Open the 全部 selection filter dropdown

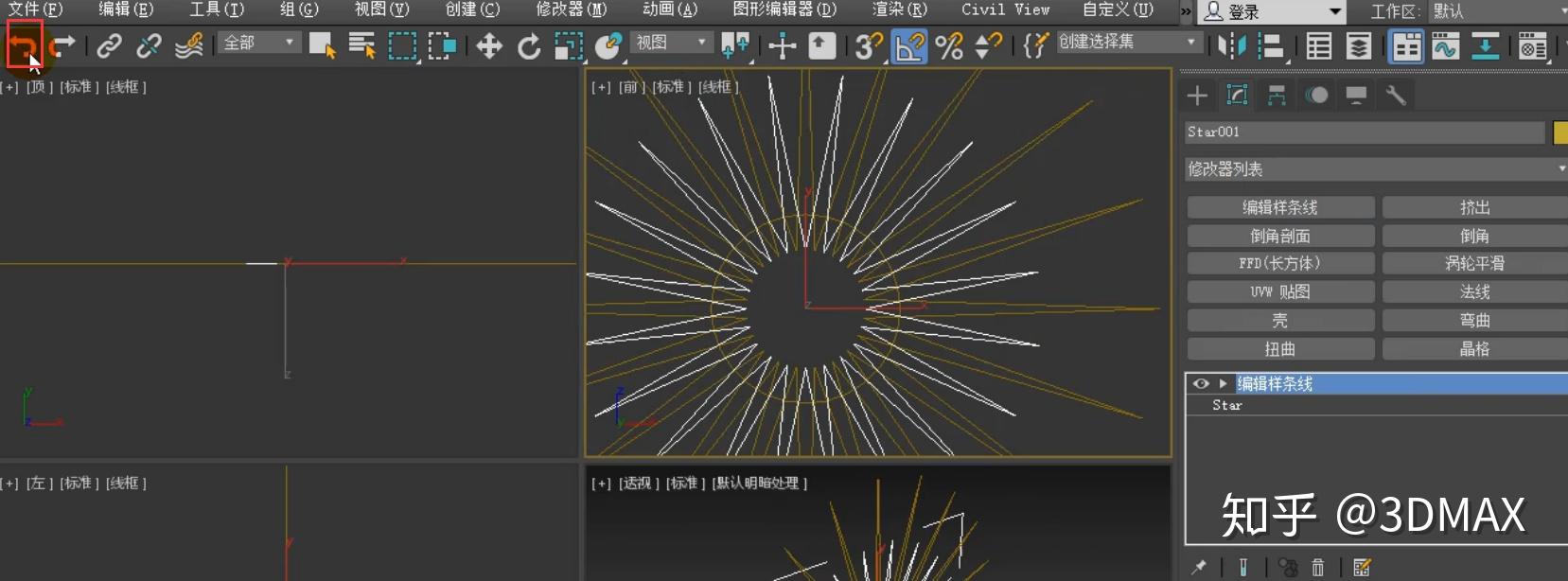(x=259, y=43)
